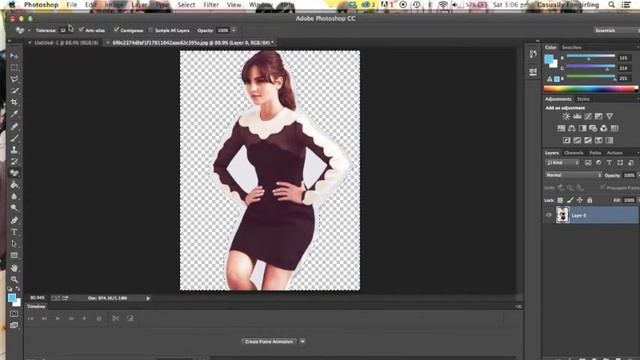Add a Color Balance adjustment
The height and width of the screenshot is (360, 640).
click(x=572, y=128)
